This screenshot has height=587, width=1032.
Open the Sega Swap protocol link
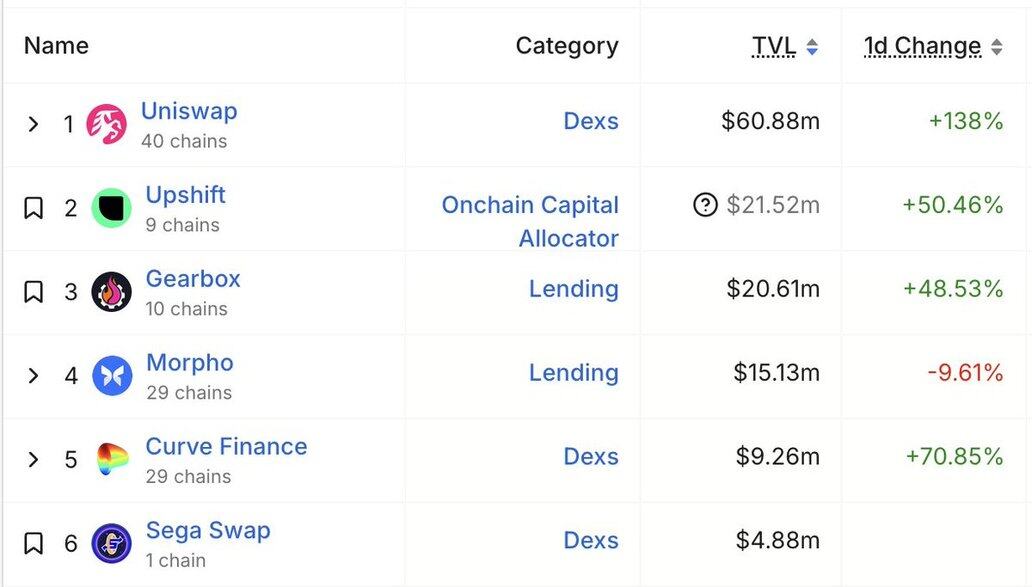[208, 530]
